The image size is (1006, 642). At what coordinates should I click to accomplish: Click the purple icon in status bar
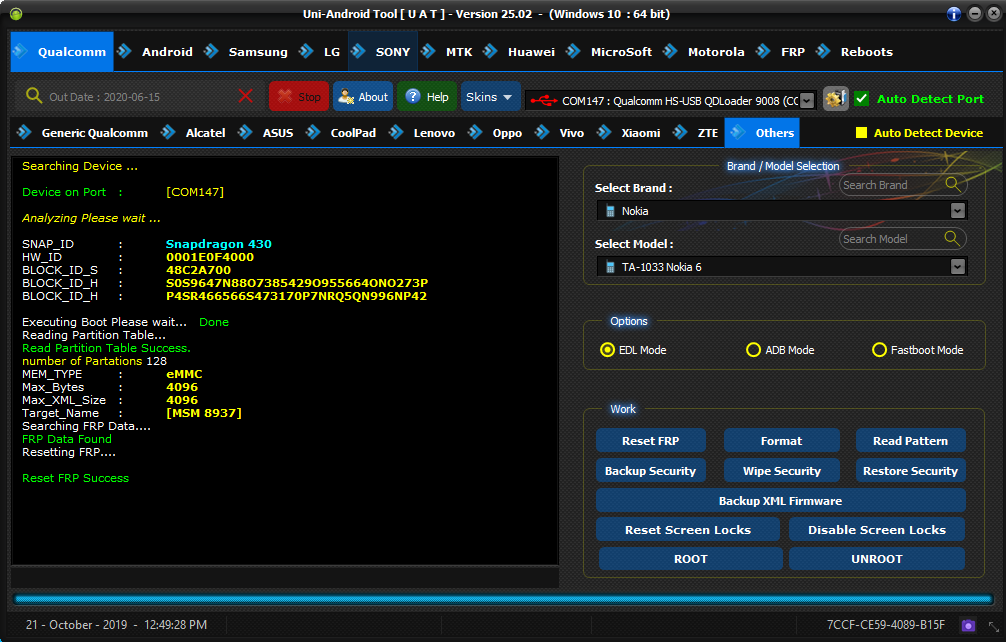(x=968, y=625)
